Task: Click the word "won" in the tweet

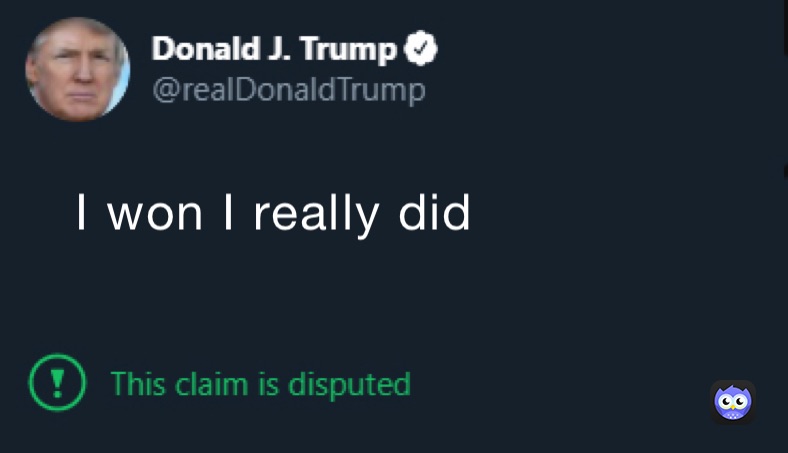Action: tap(155, 215)
